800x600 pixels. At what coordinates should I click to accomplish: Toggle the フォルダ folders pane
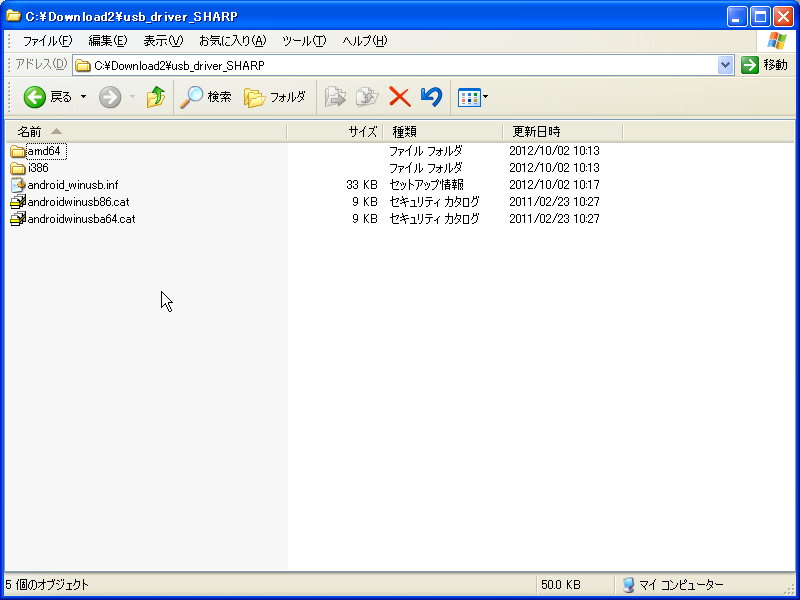click(275, 97)
